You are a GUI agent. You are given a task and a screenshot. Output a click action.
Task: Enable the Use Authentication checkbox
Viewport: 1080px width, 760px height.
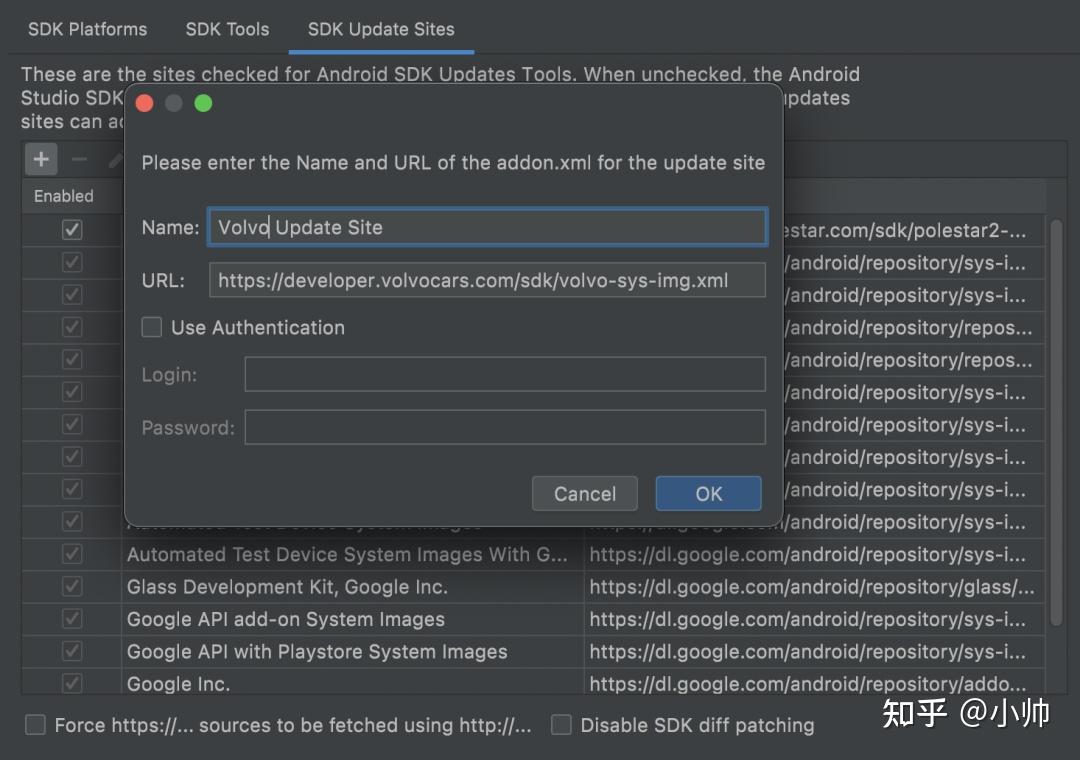[152, 327]
